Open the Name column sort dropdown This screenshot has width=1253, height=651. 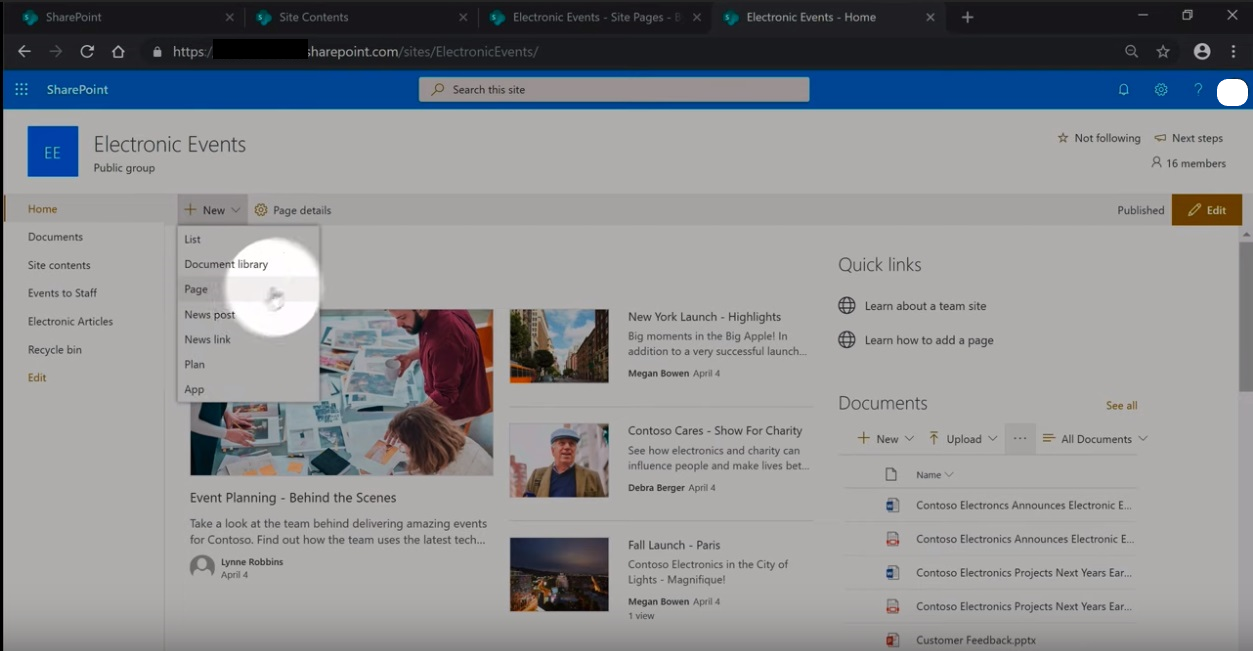935,475
